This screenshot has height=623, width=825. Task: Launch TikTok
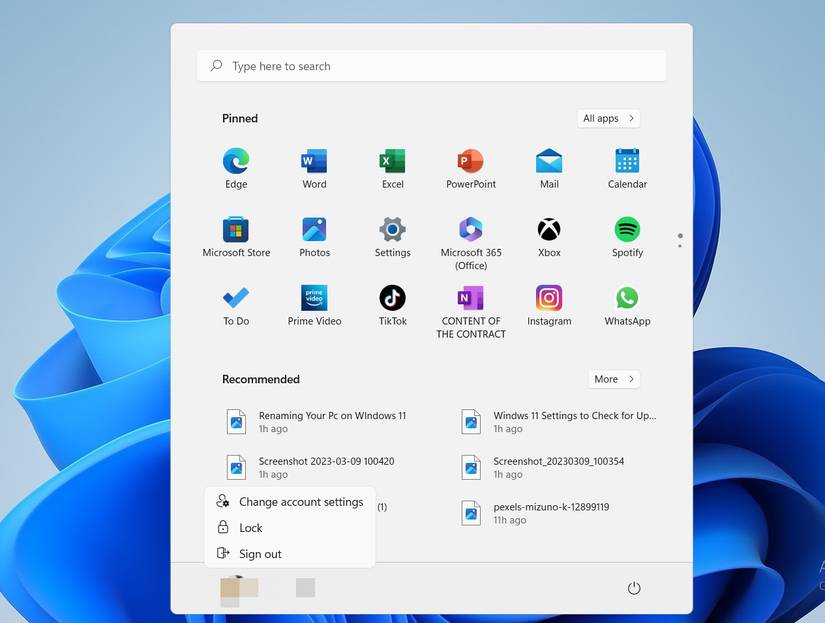click(x=392, y=298)
